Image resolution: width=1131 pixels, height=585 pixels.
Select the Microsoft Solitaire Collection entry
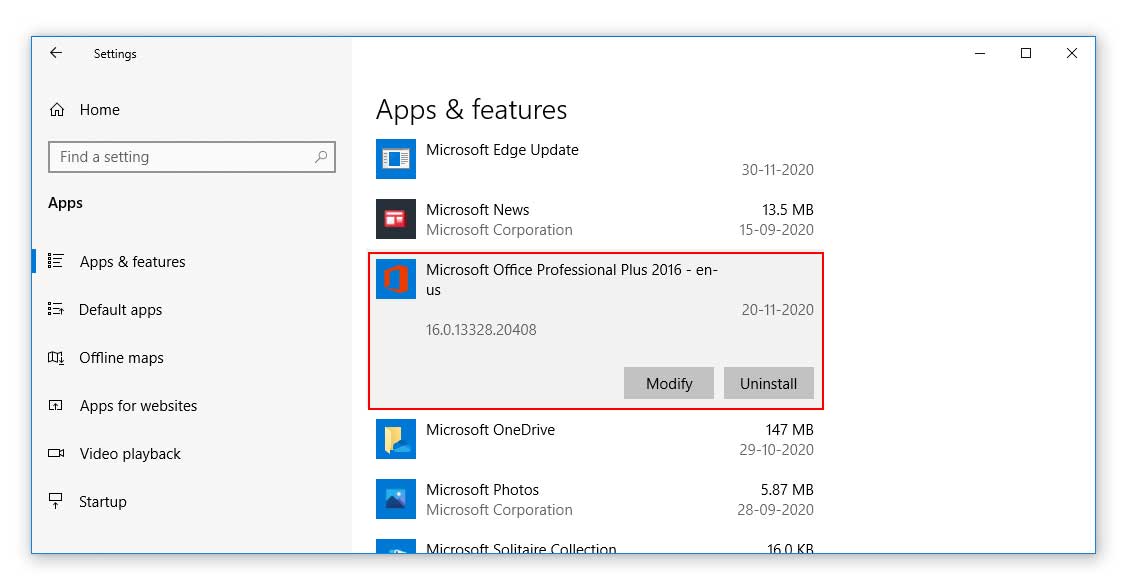click(595, 546)
